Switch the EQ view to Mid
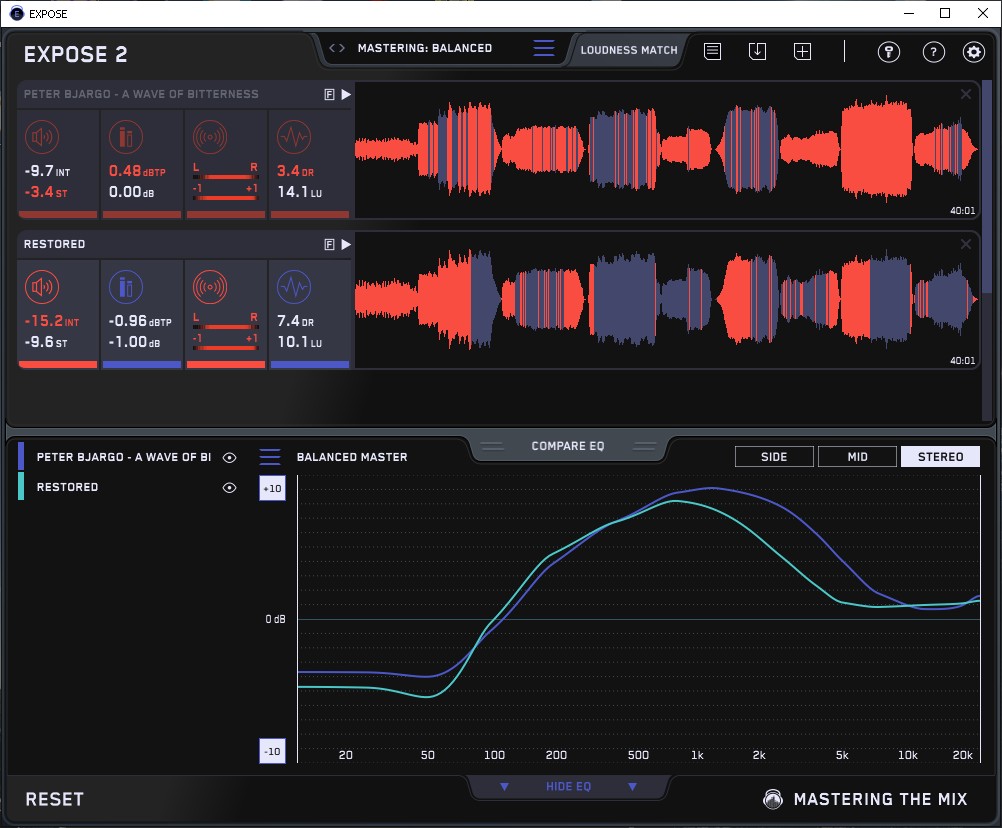Image resolution: width=1002 pixels, height=828 pixels. [x=857, y=457]
